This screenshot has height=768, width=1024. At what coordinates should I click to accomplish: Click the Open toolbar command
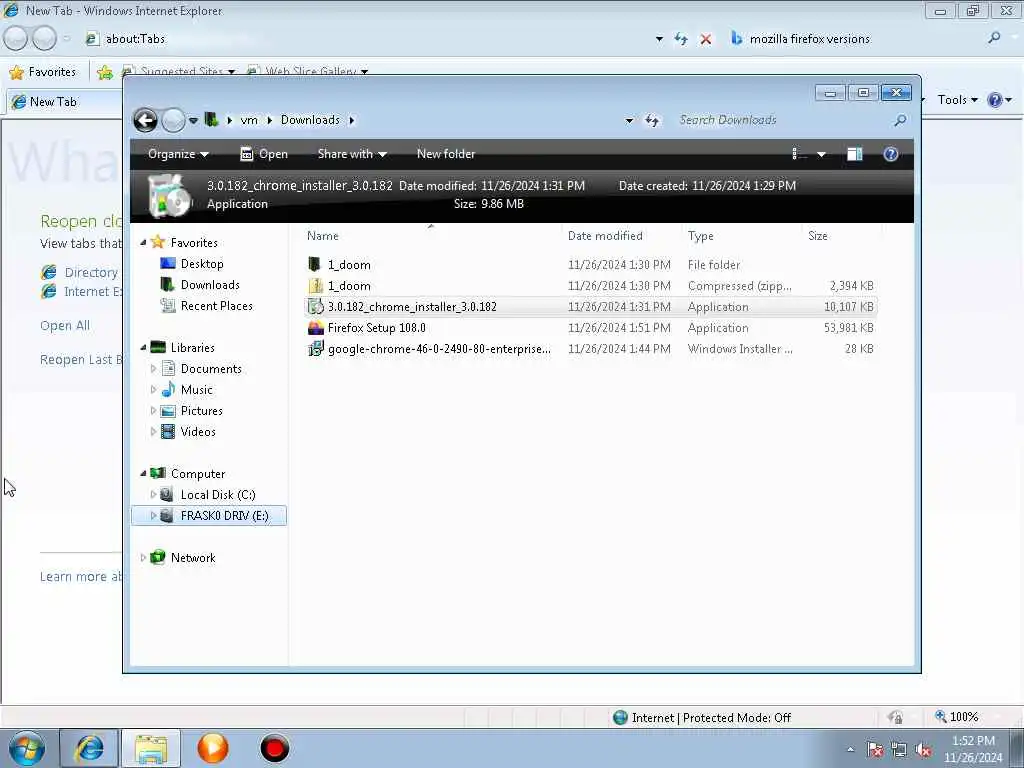(264, 154)
